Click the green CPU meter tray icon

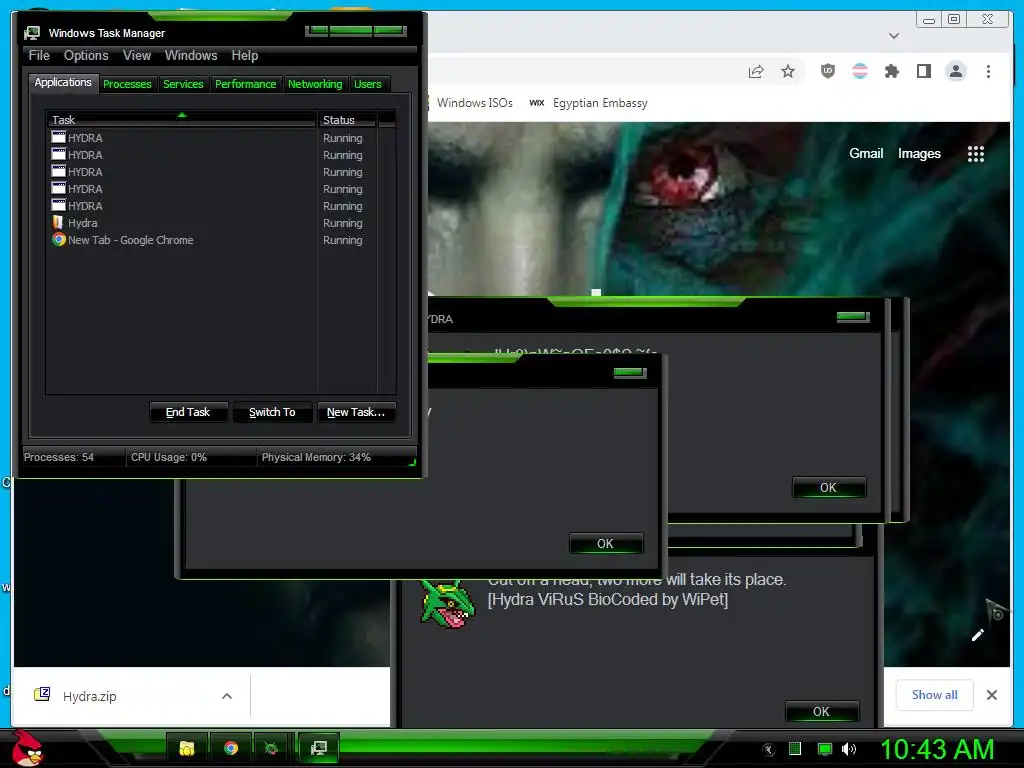tap(795, 749)
